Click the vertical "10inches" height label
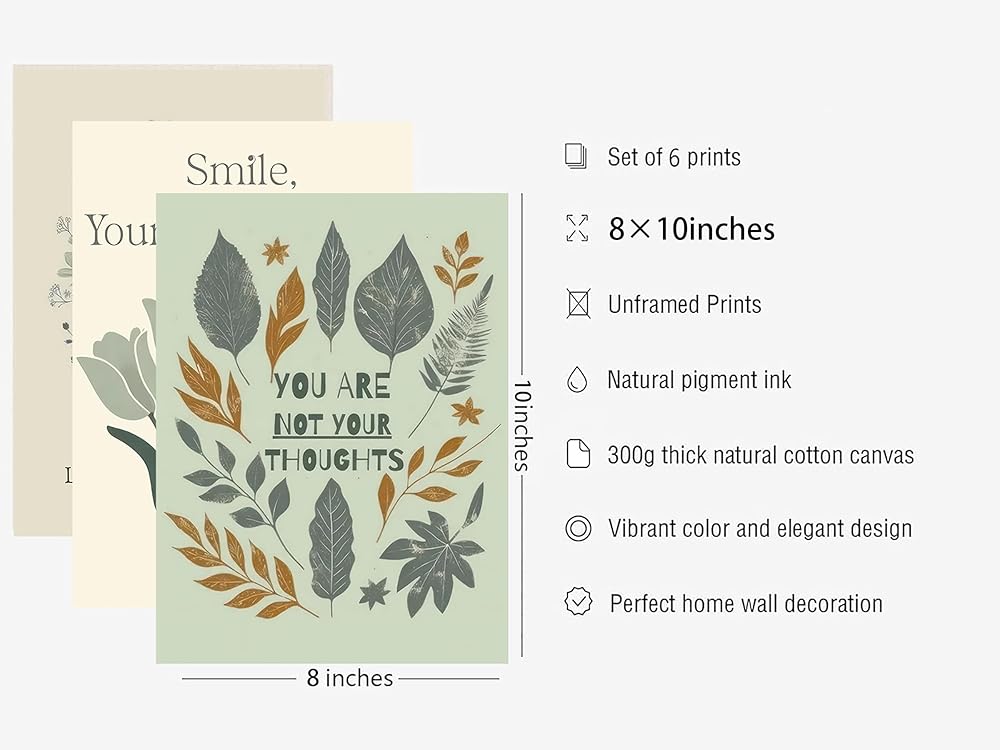This screenshot has width=1000, height=750. tap(521, 423)
